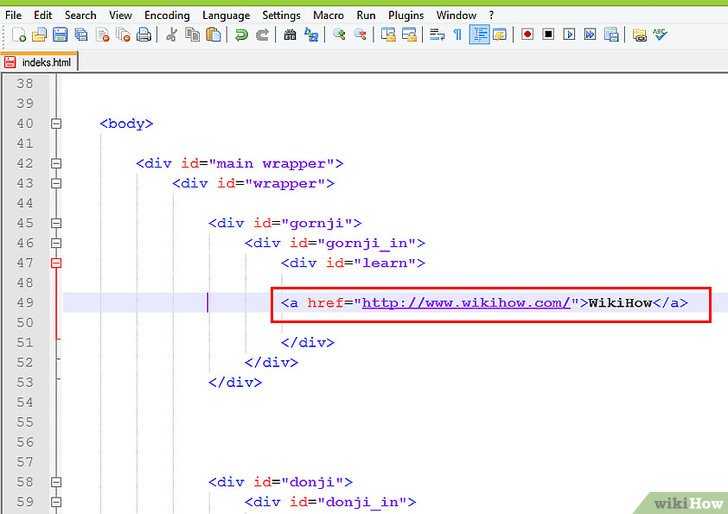The image size is (728, 514).
Task: Run spell check with the ABC icon
Action: tap(660, 35)
